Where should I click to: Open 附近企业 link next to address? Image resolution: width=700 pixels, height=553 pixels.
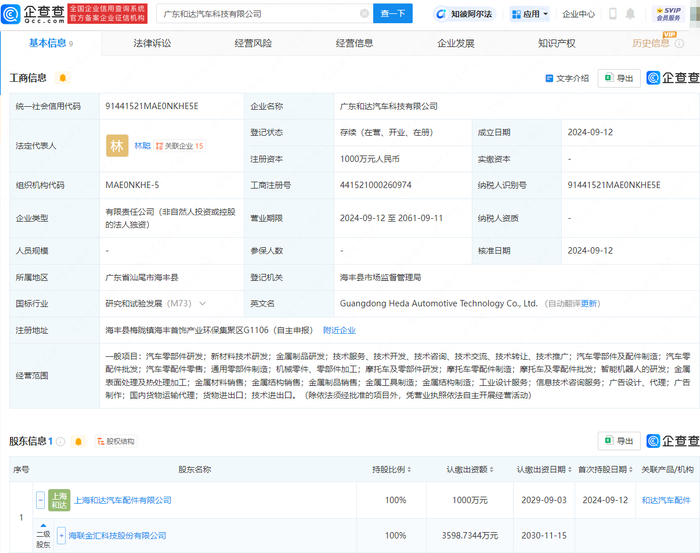[339, 330]
